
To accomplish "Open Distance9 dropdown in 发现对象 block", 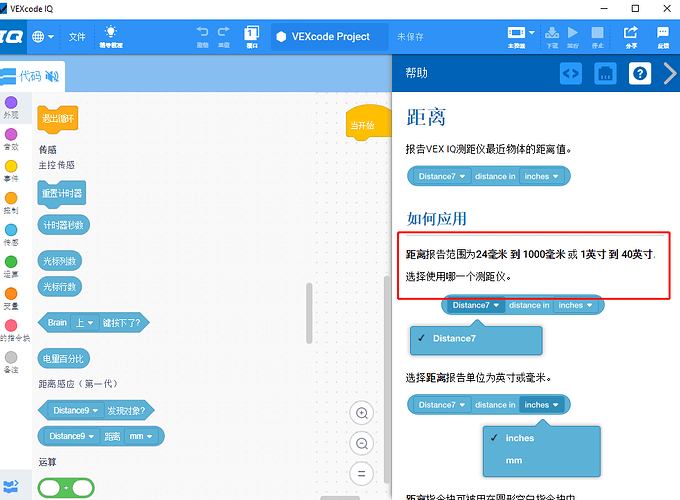I will [x=75, y=410].
